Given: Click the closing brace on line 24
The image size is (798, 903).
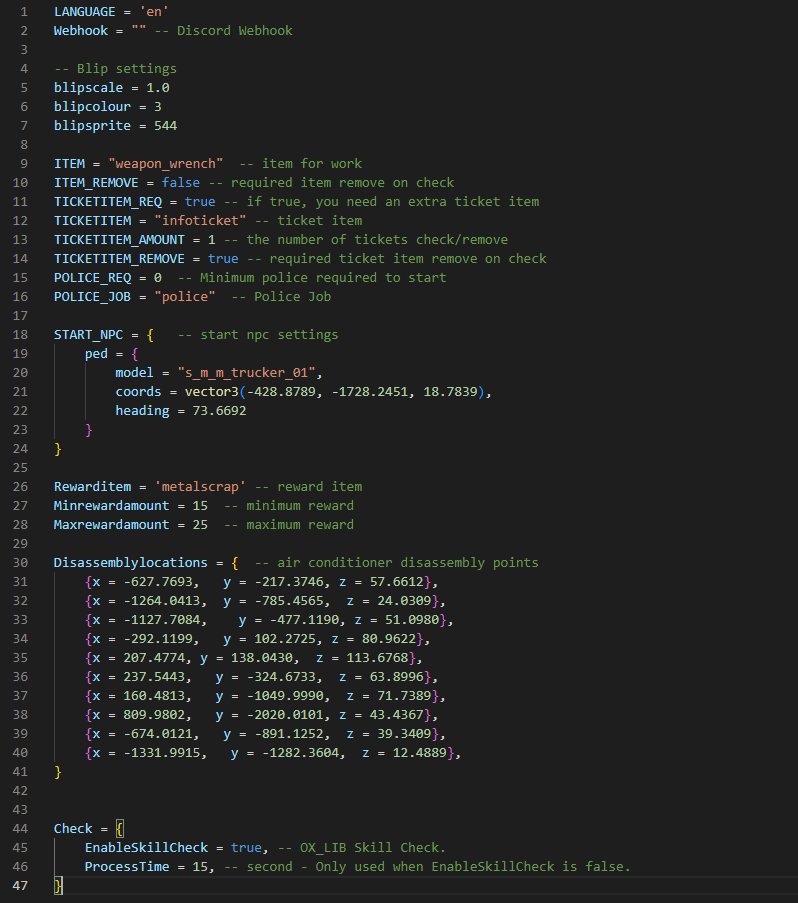Looking at the screenshot, I should tap(58, 449).
